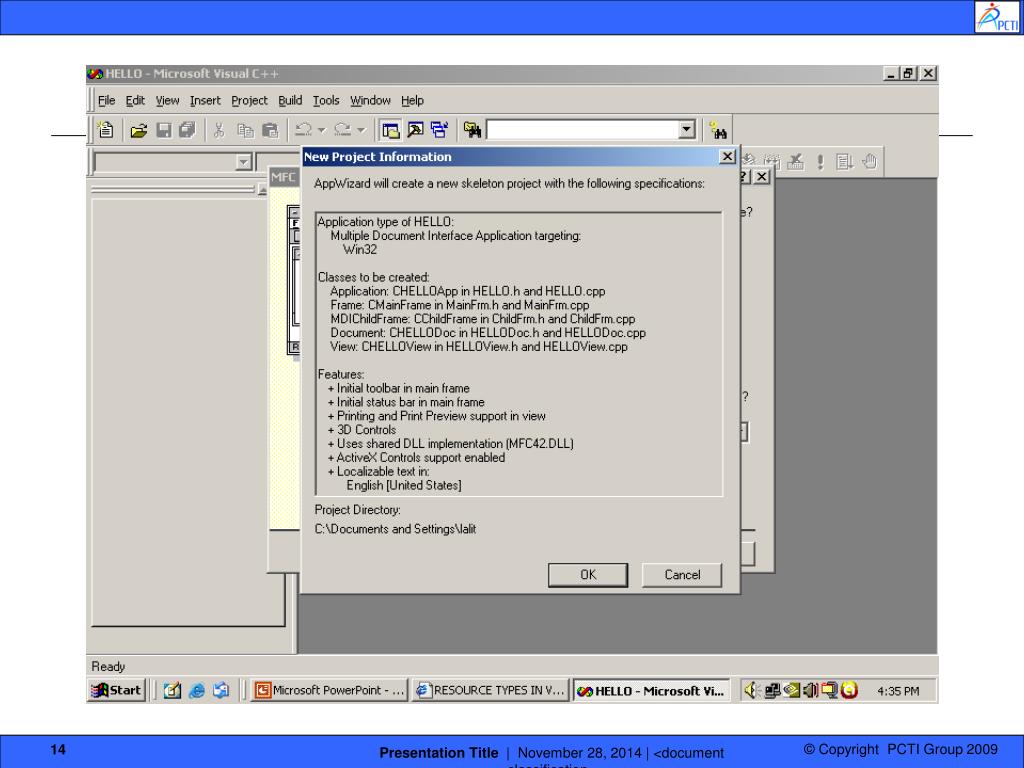Screen dimensions: 1024x768
Task: Click the Copy toolbar icon
Action: click(246, 131)
